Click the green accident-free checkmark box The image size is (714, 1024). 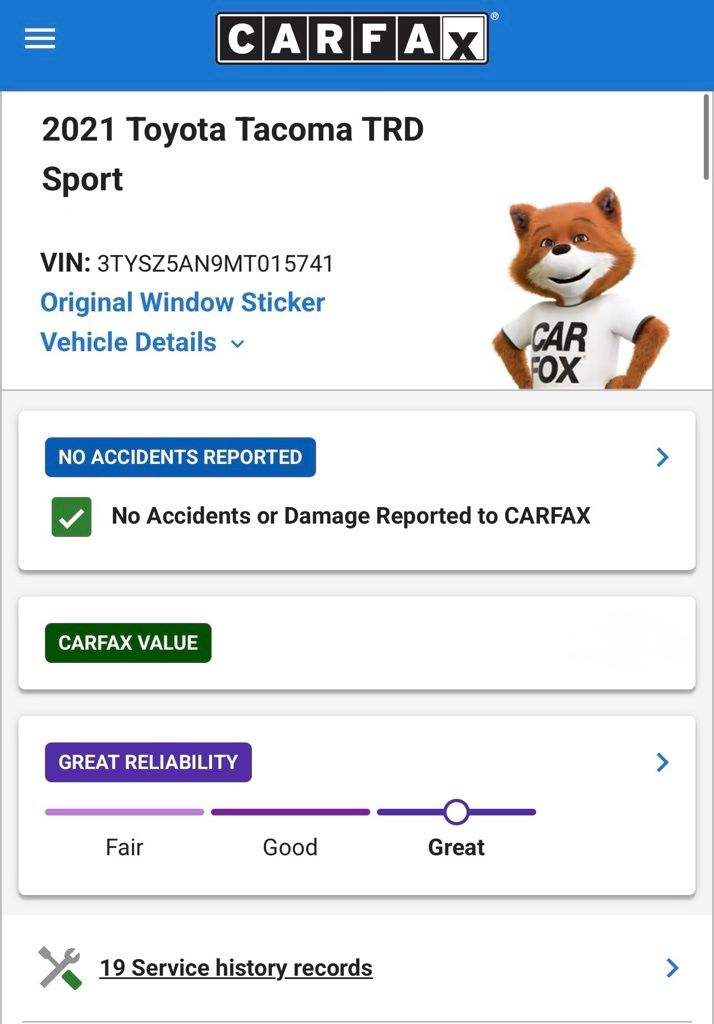coord(71,517)
